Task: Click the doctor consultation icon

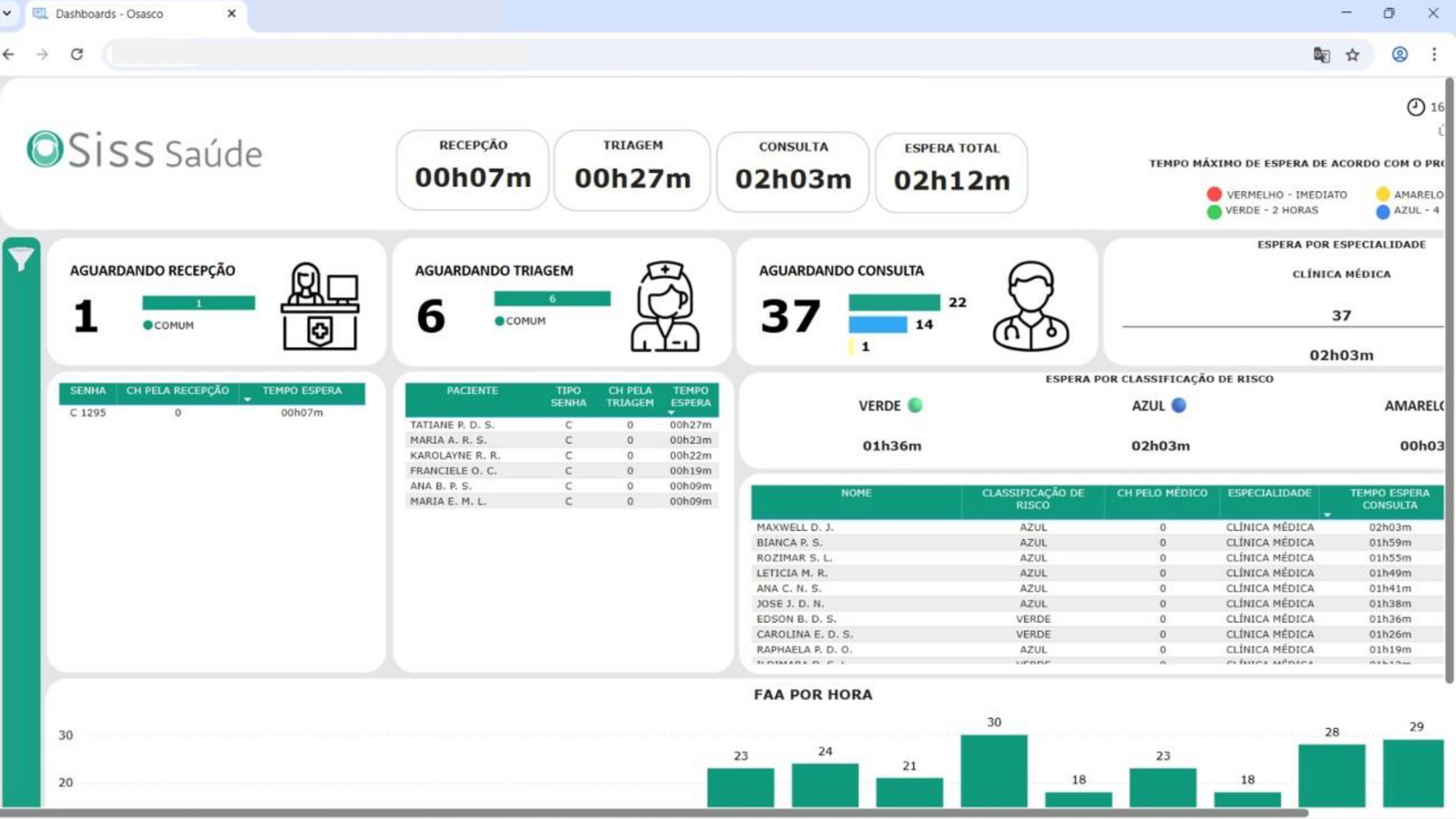Action: [x=1030, y=306]
